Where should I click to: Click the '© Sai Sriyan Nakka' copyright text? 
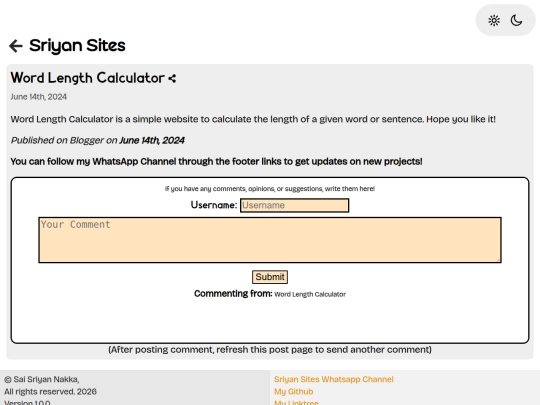pyautogui.click(x=42, y=379)
